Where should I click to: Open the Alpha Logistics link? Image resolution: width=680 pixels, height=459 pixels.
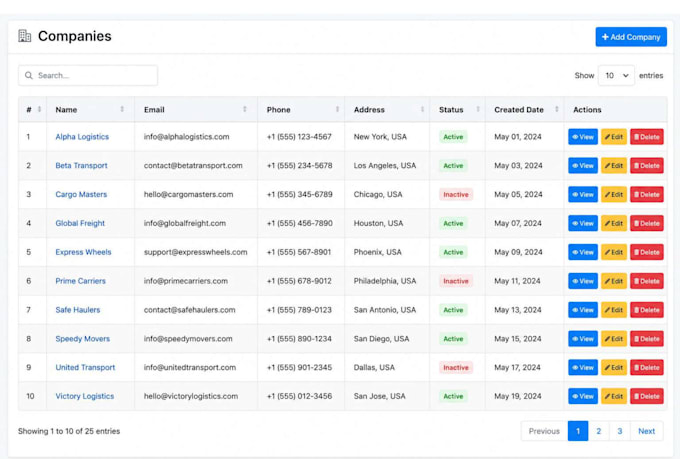point(82,137)
